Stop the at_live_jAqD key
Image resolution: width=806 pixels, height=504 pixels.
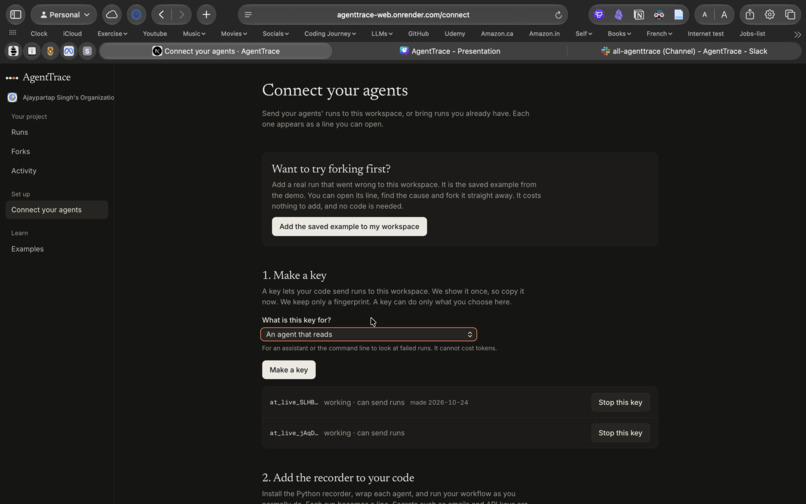pos(620,433)
